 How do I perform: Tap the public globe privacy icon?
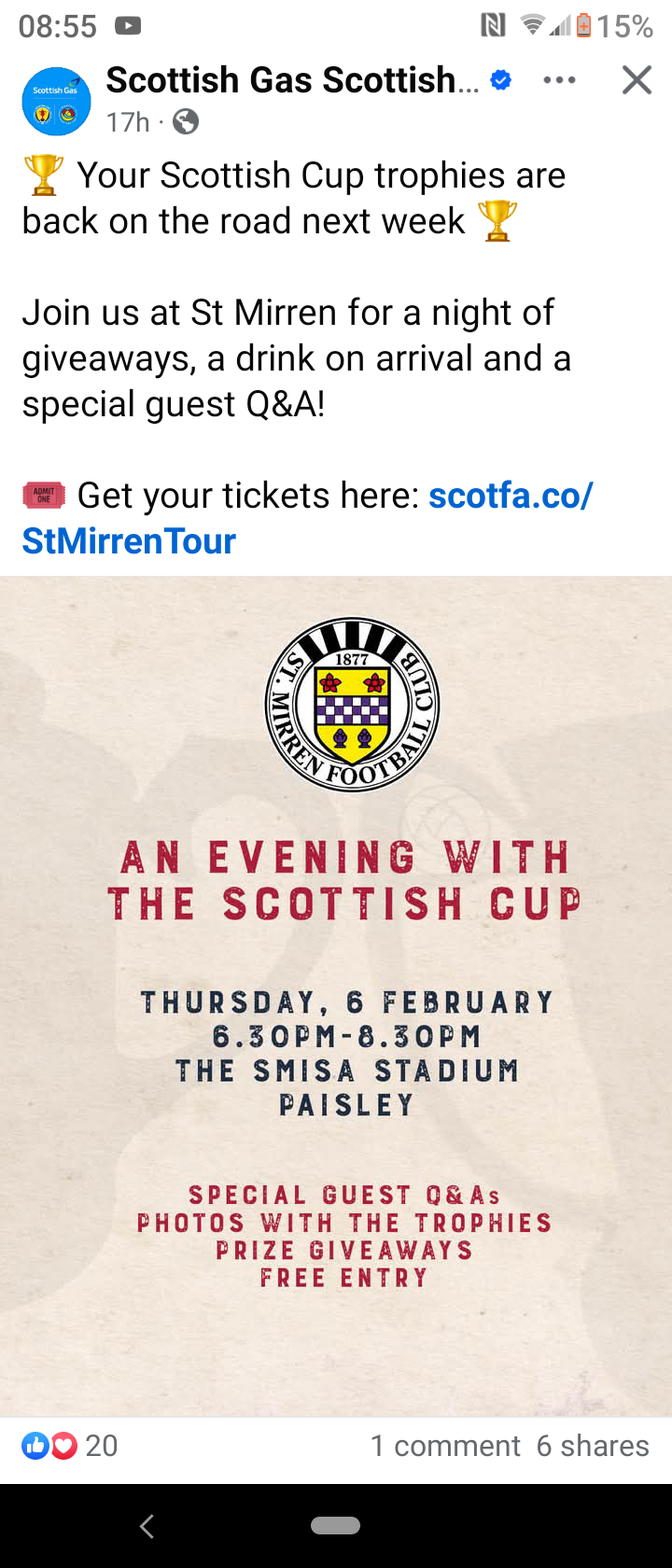point(186,122)
